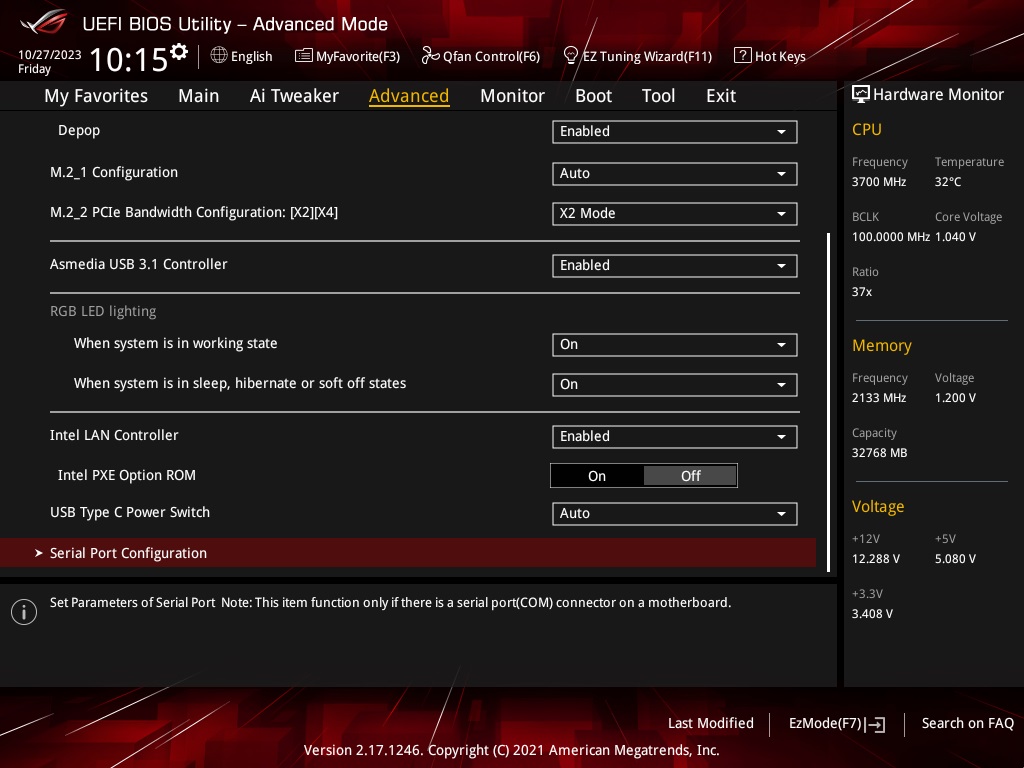Click the 10/27/2023 date
The height and width of the screenshot is (768, 1024).
point(50,55)
